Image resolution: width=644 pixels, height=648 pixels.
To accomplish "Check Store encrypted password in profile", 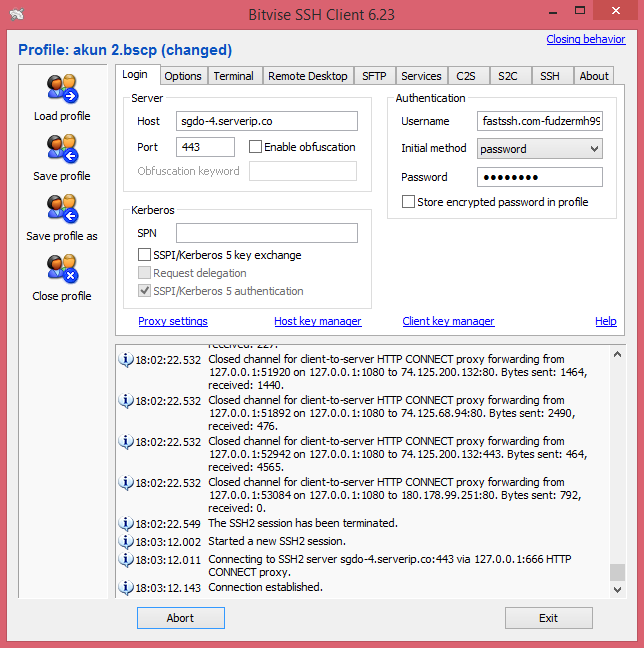I will point(408,202).
